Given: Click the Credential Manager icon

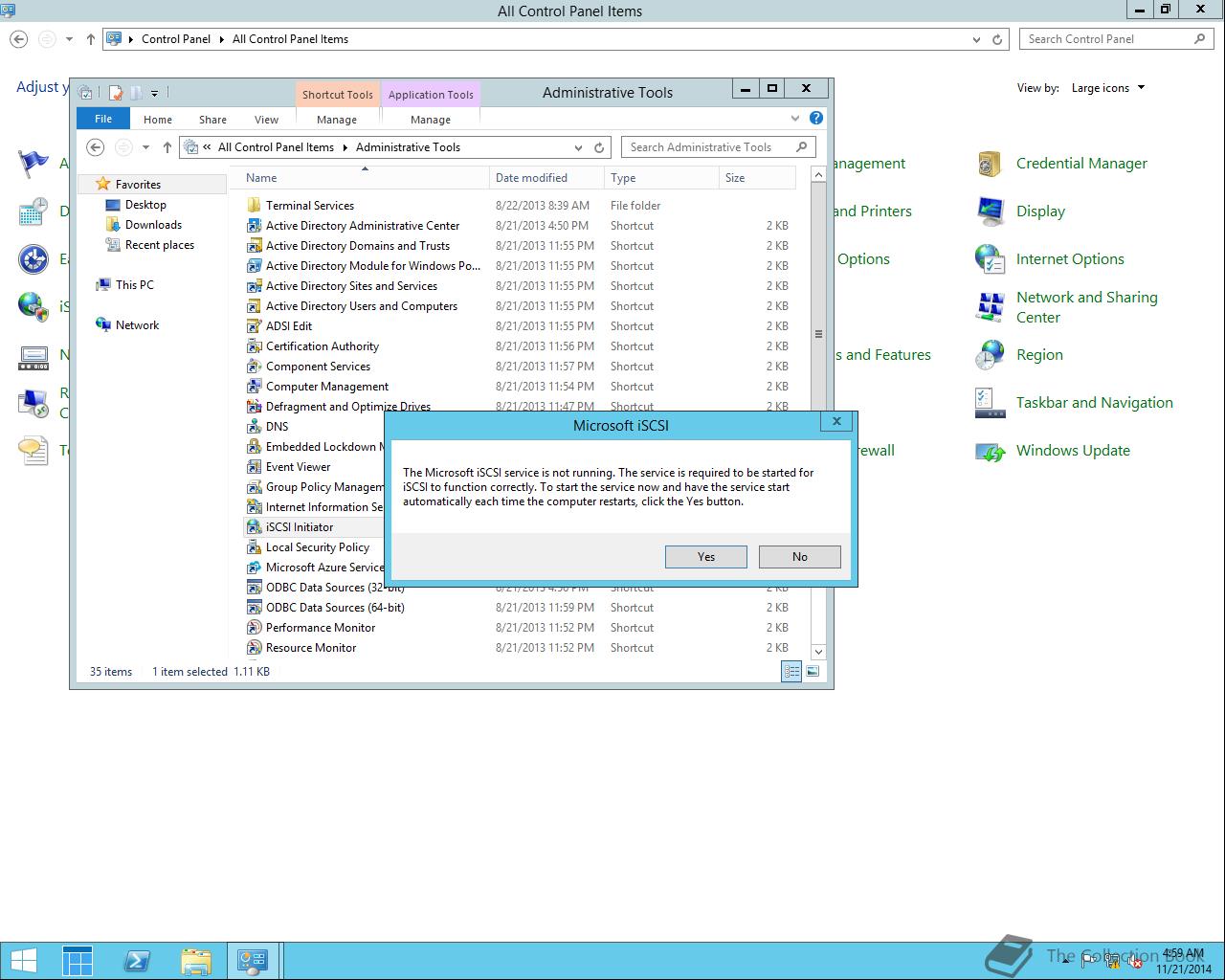Looking at the screenshot, I should 990,164.
